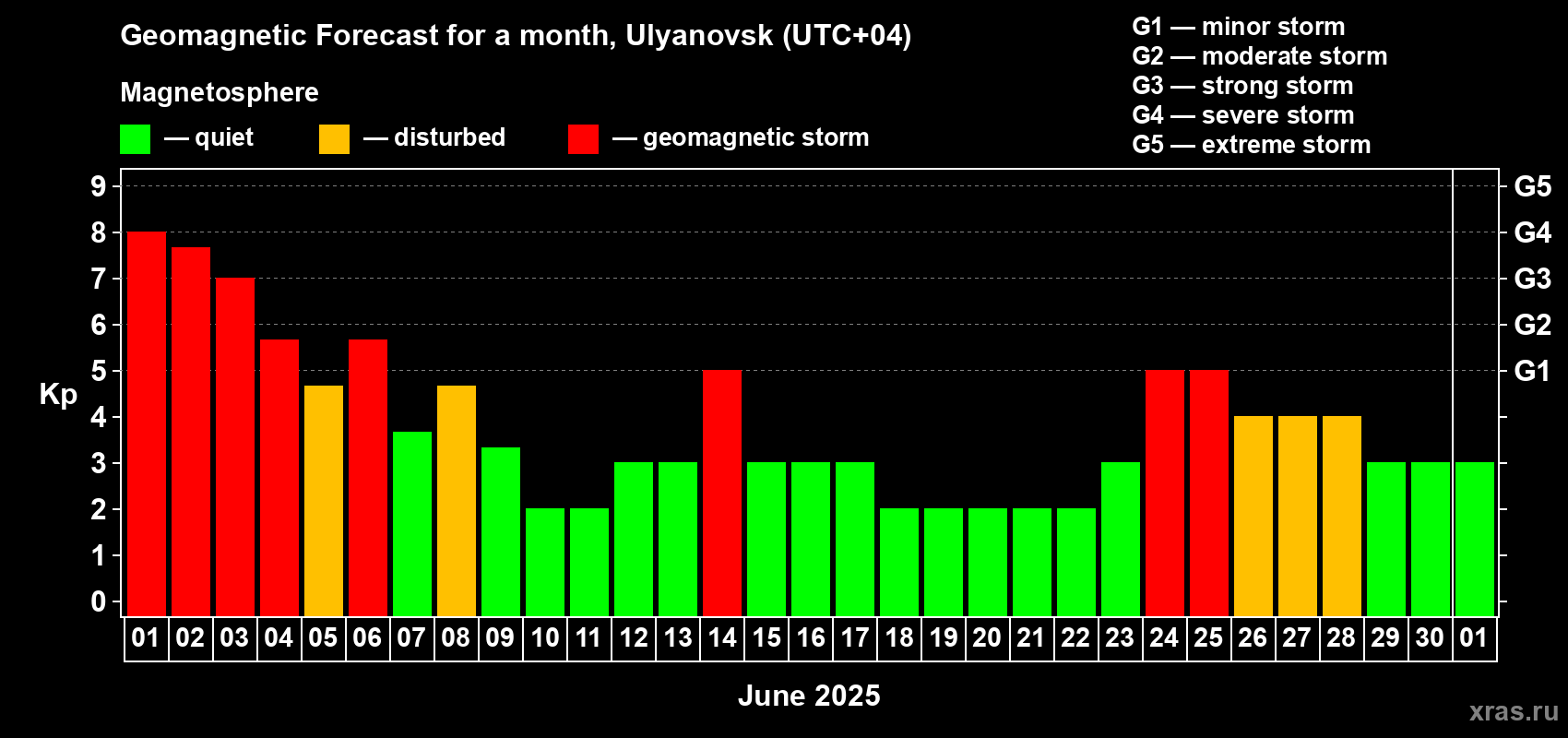Click the date label 15
This screenshot has width=1568, height=738.
[766, 638]
